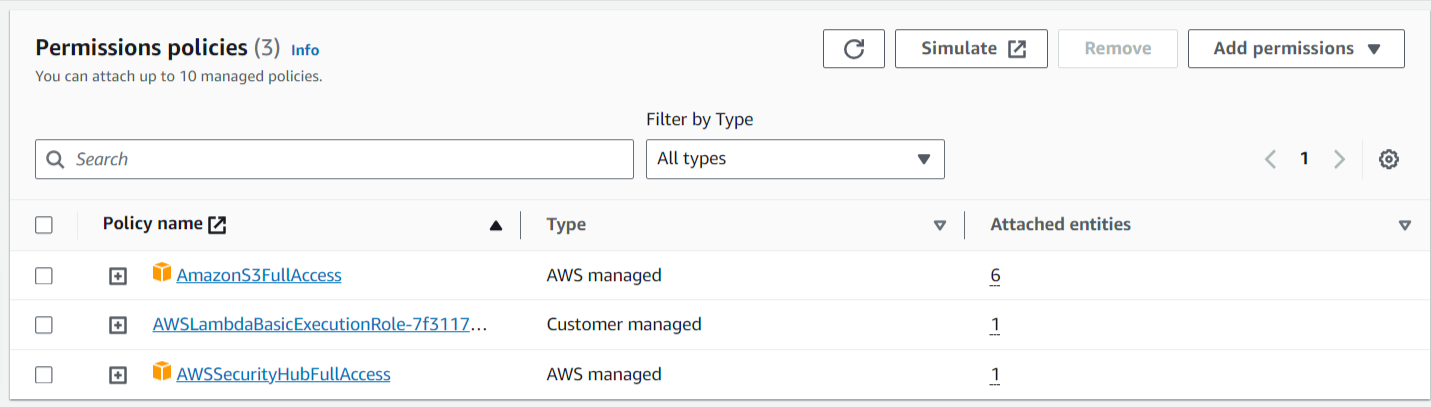Go to next page arrow

[x=1339, y=159]
